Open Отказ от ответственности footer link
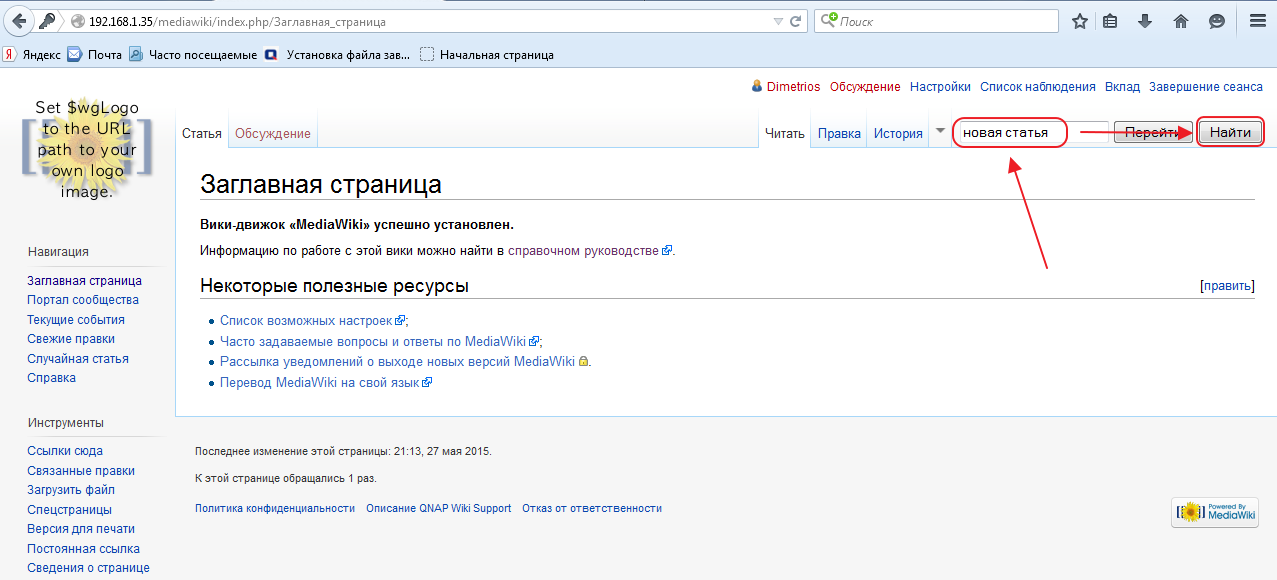 click(x=592, y=508)
